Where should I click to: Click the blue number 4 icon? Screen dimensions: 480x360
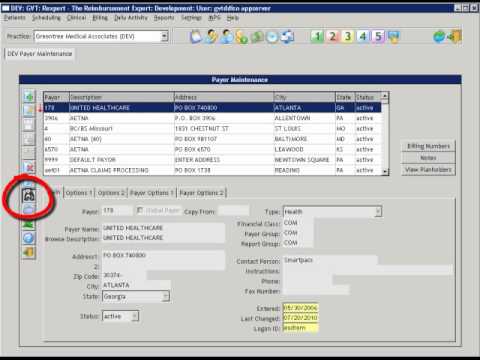[363, 36]
